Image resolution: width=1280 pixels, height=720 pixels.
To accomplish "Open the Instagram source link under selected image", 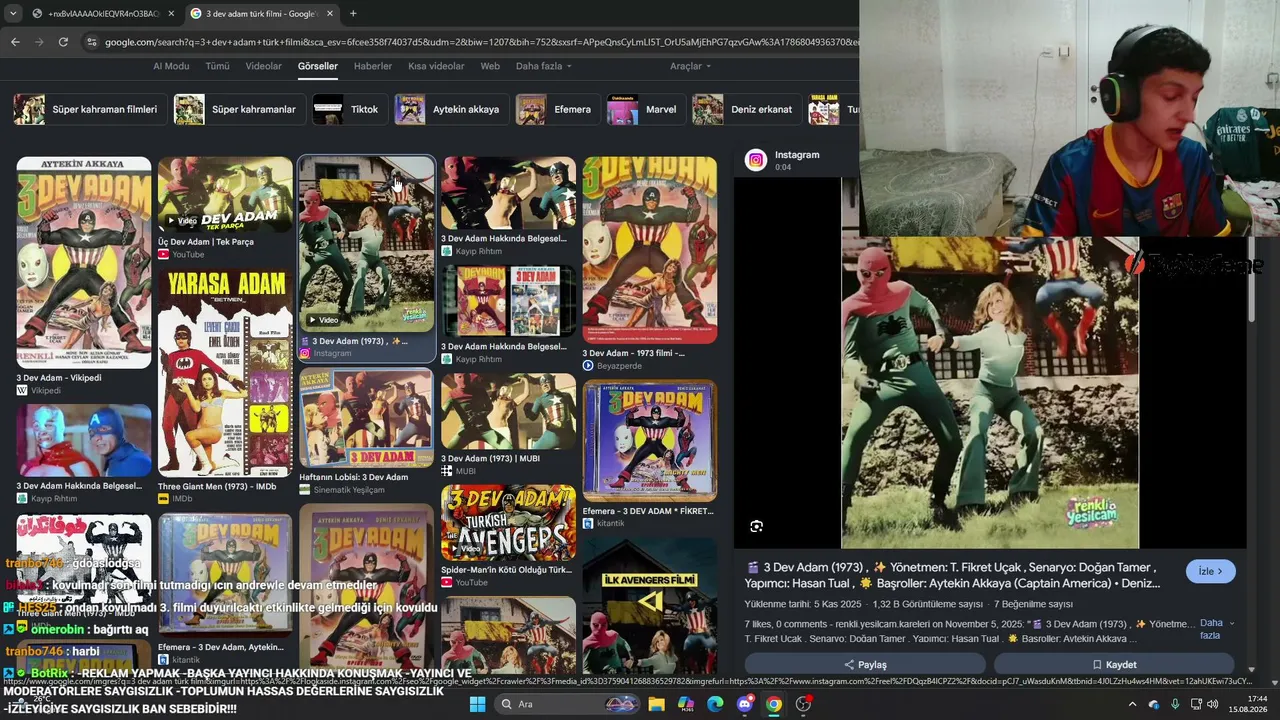I will (331, 353).
